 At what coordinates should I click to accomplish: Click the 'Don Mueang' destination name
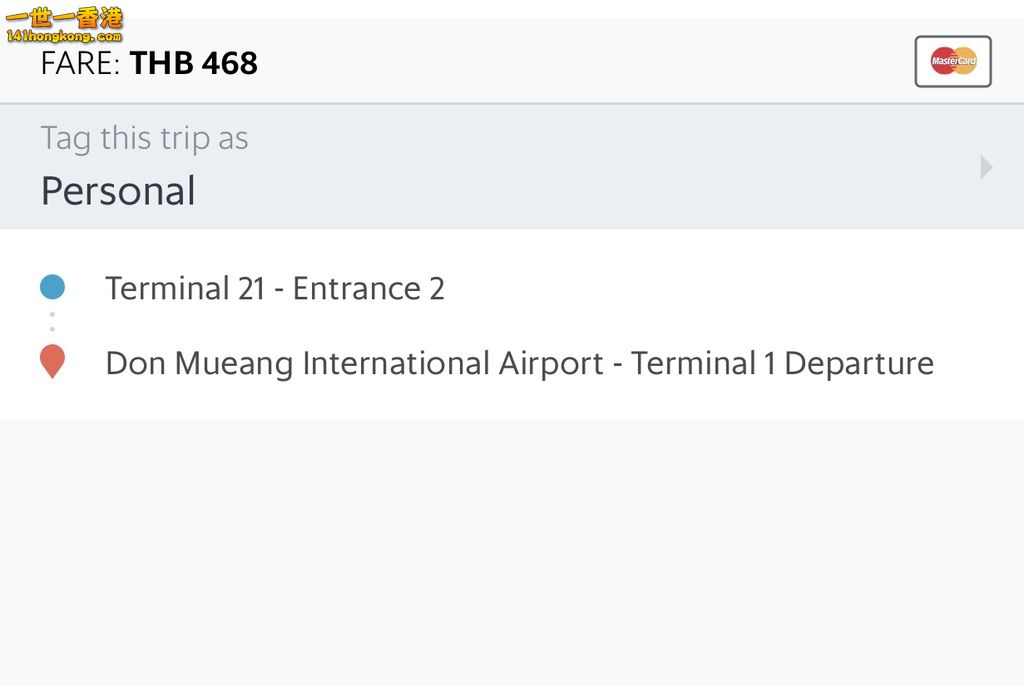click(x=199, y=363)
